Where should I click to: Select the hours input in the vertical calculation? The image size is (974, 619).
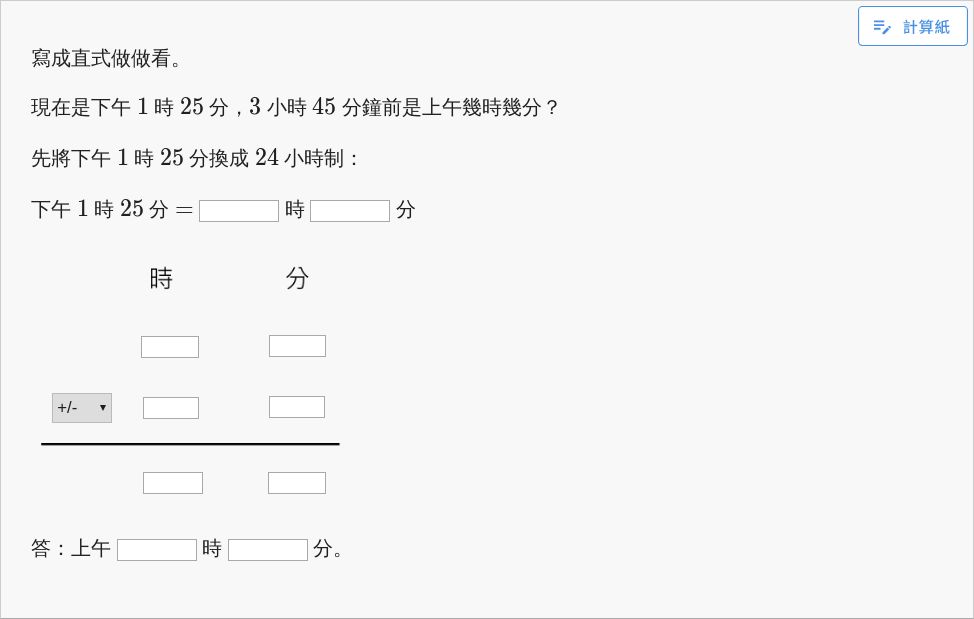pyautogui.click(x=169, y=346)
